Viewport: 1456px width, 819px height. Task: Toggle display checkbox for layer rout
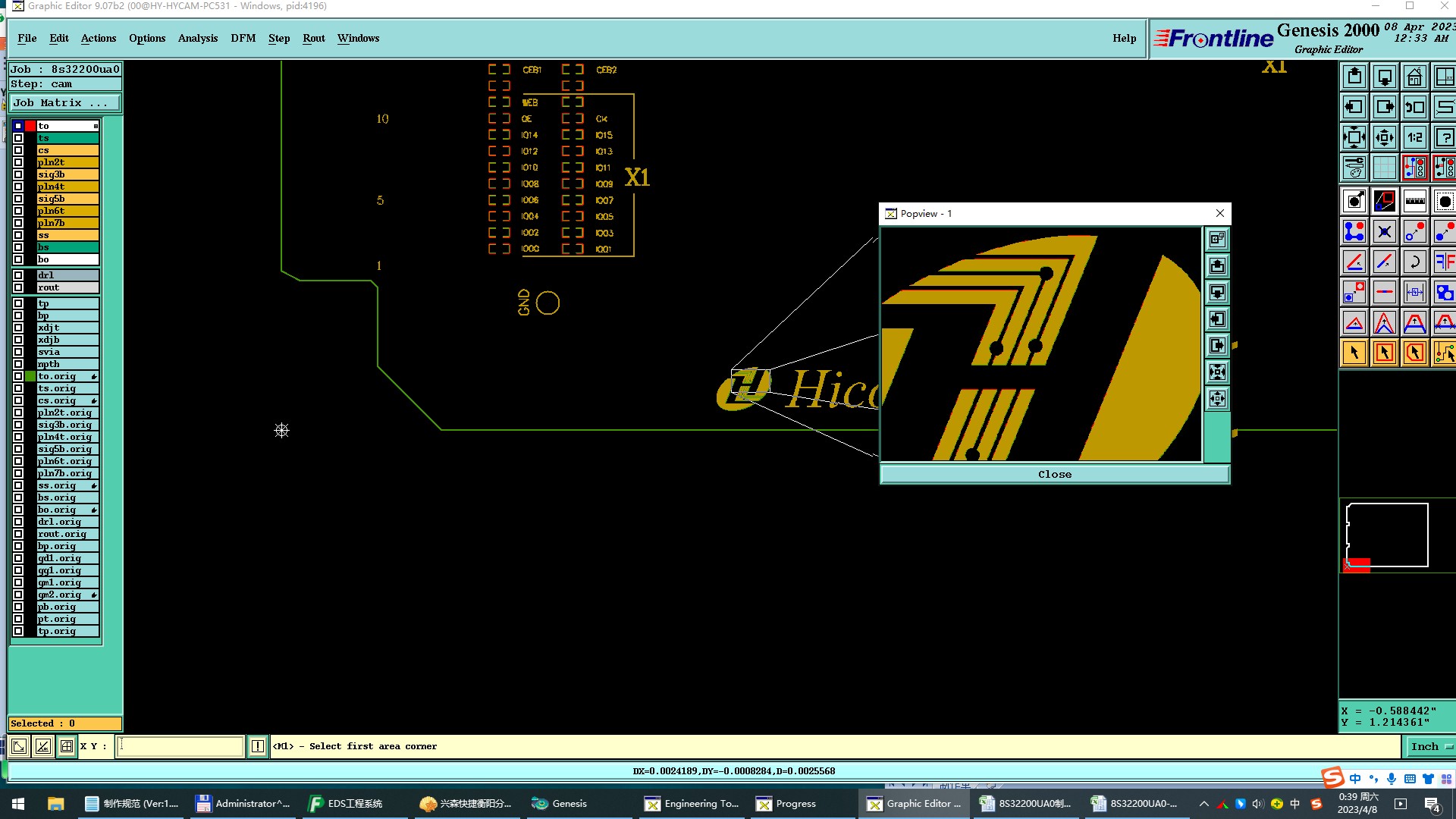[18, 287]
